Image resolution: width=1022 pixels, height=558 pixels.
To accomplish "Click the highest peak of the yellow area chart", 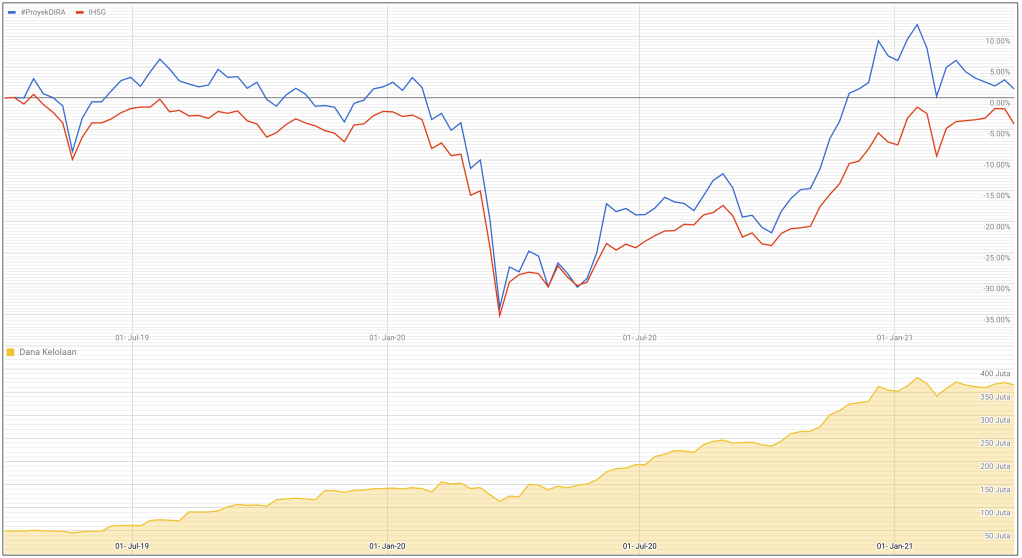I will 917,378.
